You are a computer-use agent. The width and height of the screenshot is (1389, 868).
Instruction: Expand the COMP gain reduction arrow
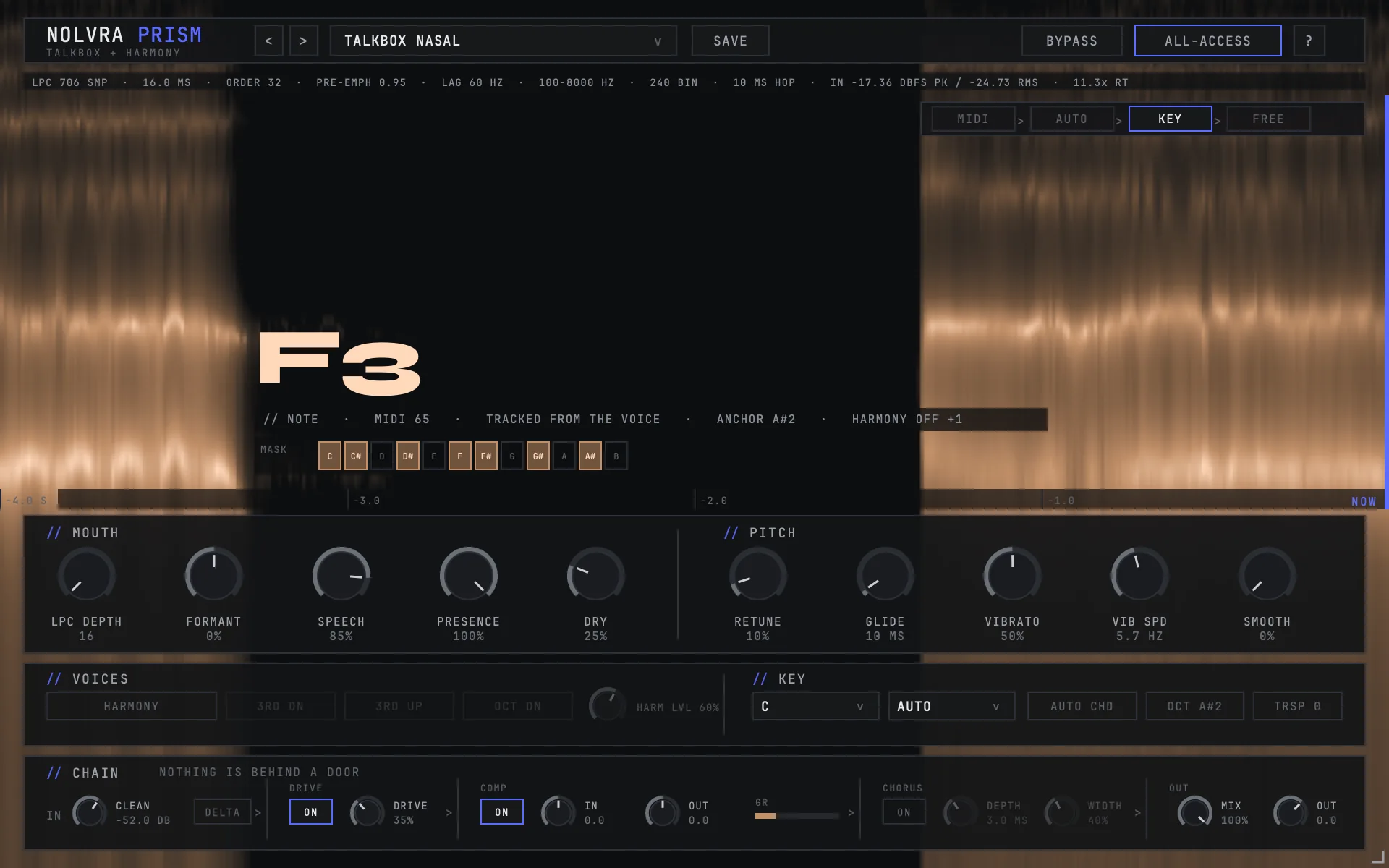click(851, 812)
